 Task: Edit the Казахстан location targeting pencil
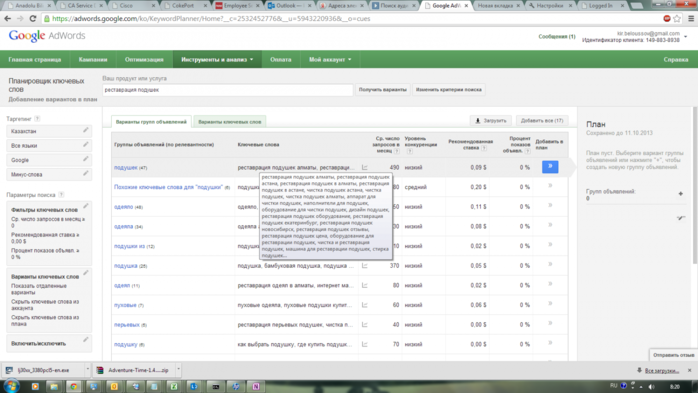click(85, 130)
